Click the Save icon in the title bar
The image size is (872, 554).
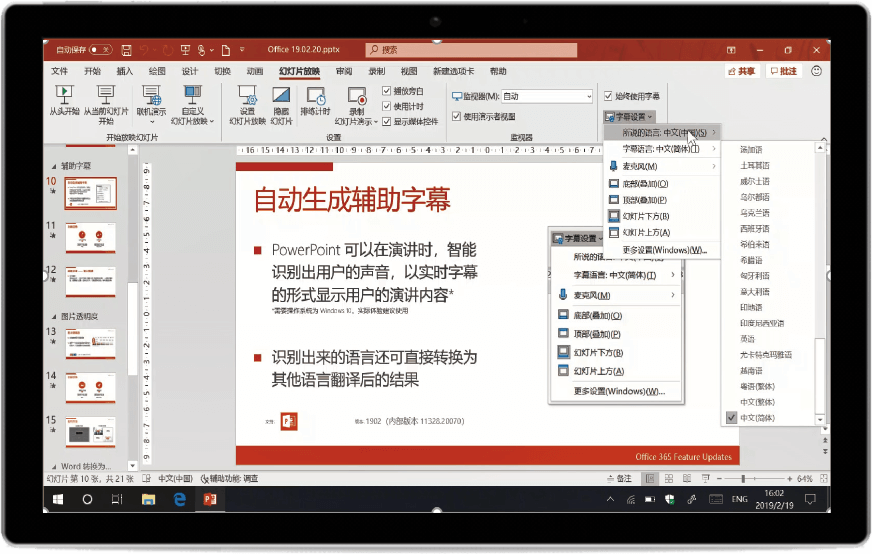tap(126, 50)
